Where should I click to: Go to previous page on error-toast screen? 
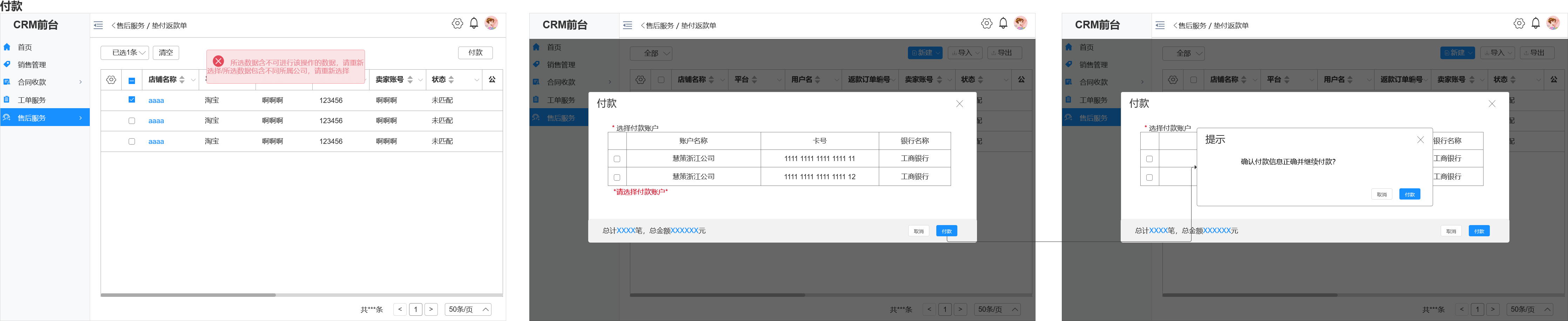[400, 309]
